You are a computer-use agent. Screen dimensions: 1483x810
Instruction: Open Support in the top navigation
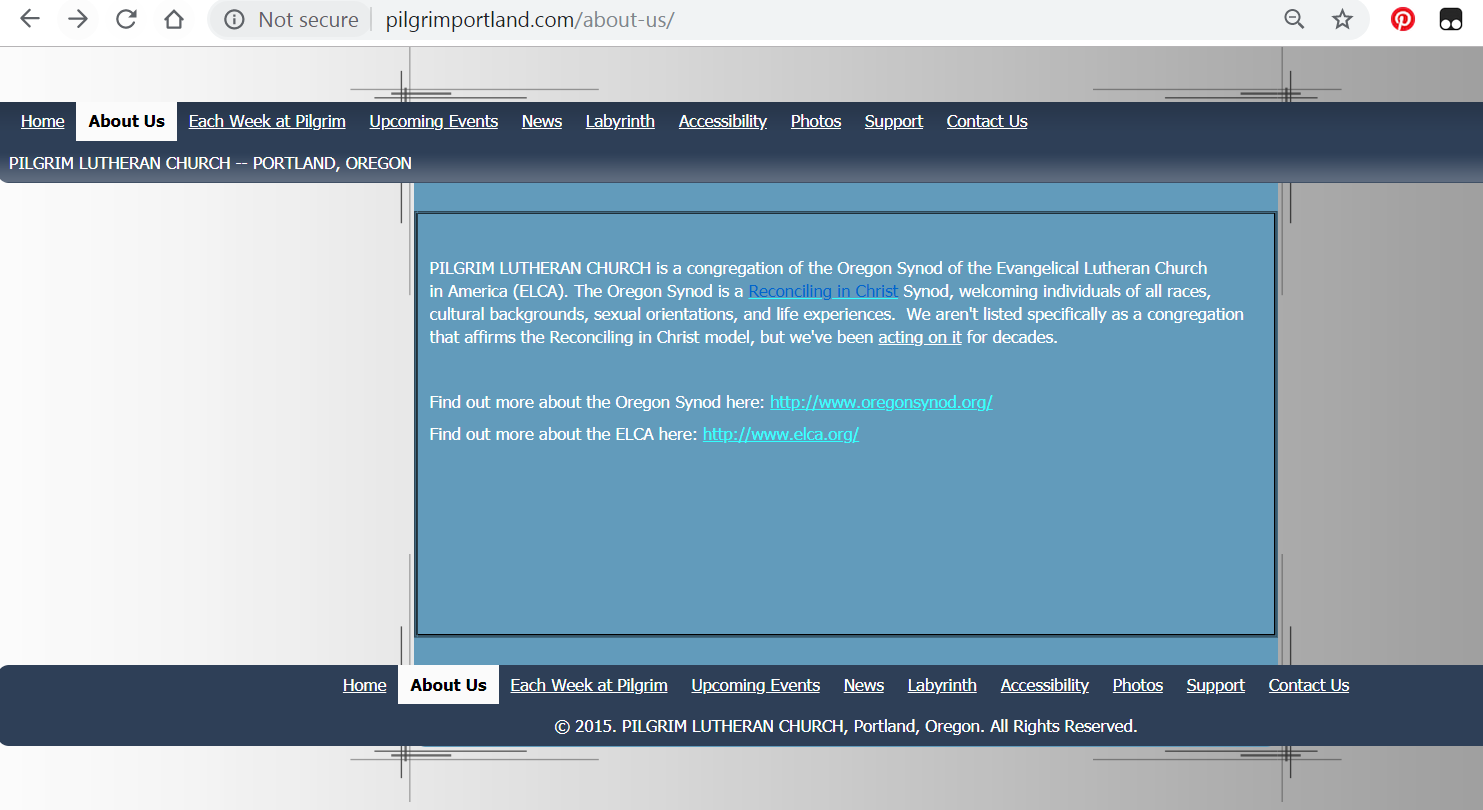(x=894, y=121)
